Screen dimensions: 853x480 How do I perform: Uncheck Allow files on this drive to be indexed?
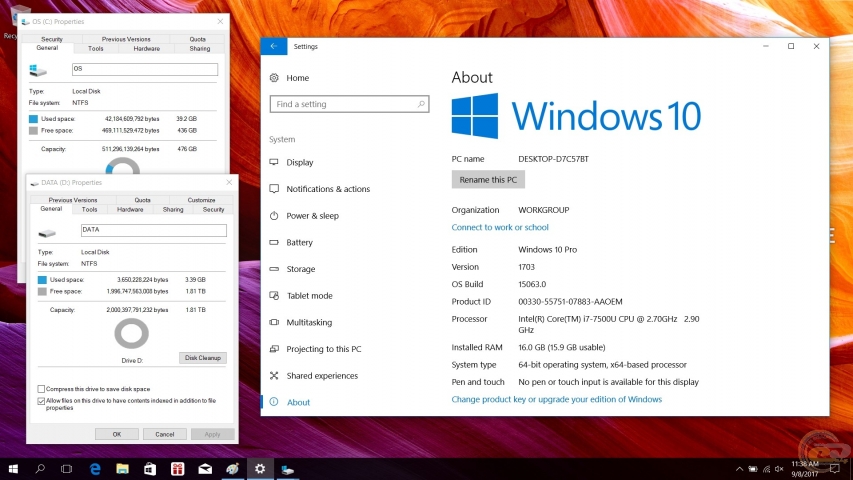pyautogui.click(x=41, y=401)
